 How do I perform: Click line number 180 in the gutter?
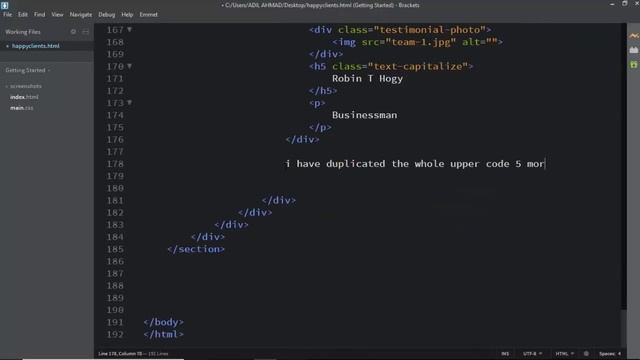point(115,188)
